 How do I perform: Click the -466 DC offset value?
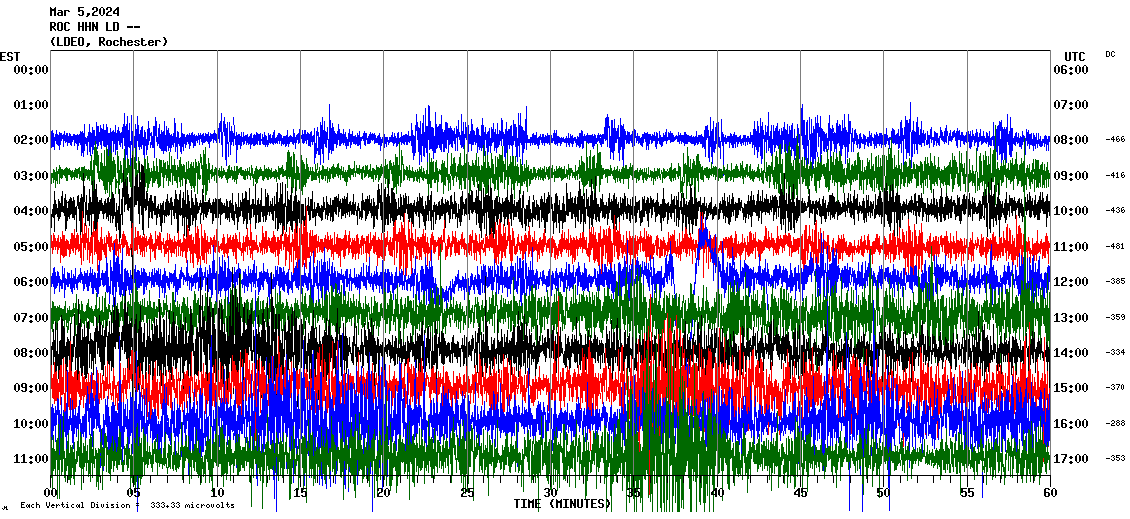point(1115,140)
